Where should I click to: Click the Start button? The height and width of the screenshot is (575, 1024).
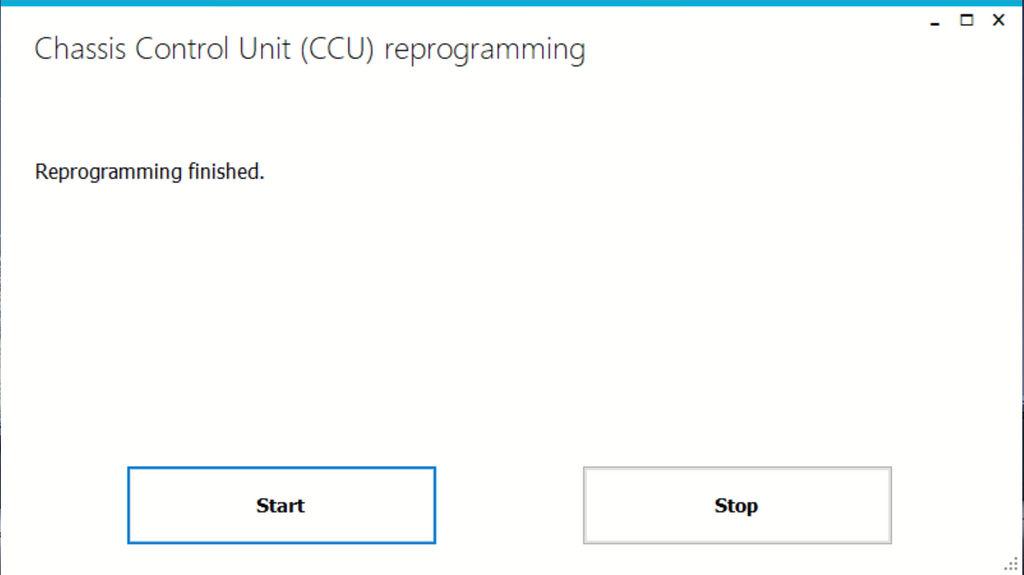coord(281,505)
